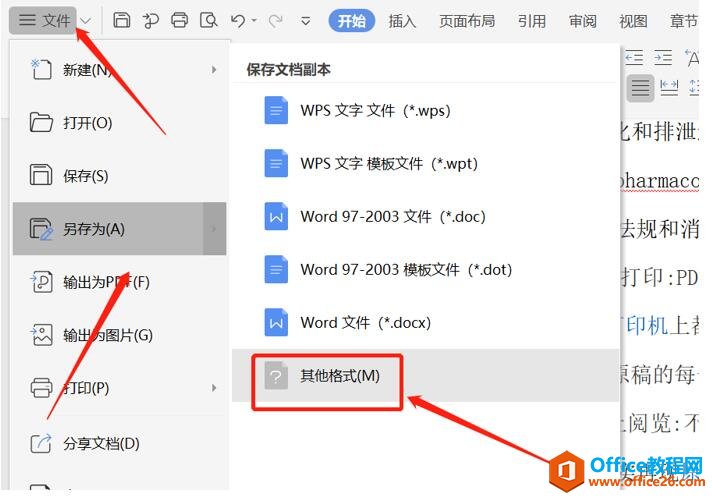Image resolution: width=712 pixels, height=499 pixels.
Task: Select 新建(N) in the file menu
Action: (x=119, y=70)
